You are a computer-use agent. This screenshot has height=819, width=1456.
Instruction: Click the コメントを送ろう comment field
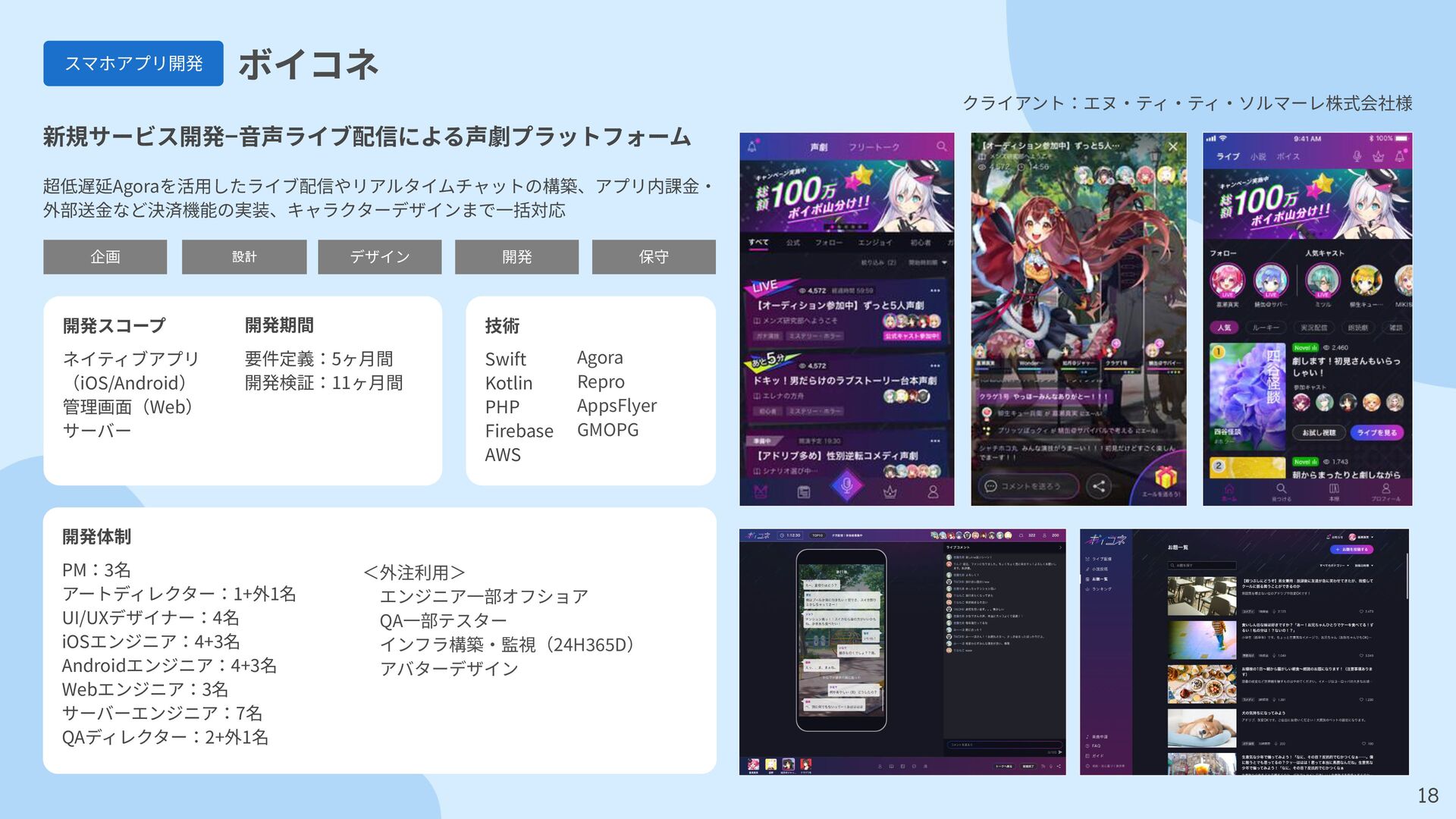pos(1028,485)
